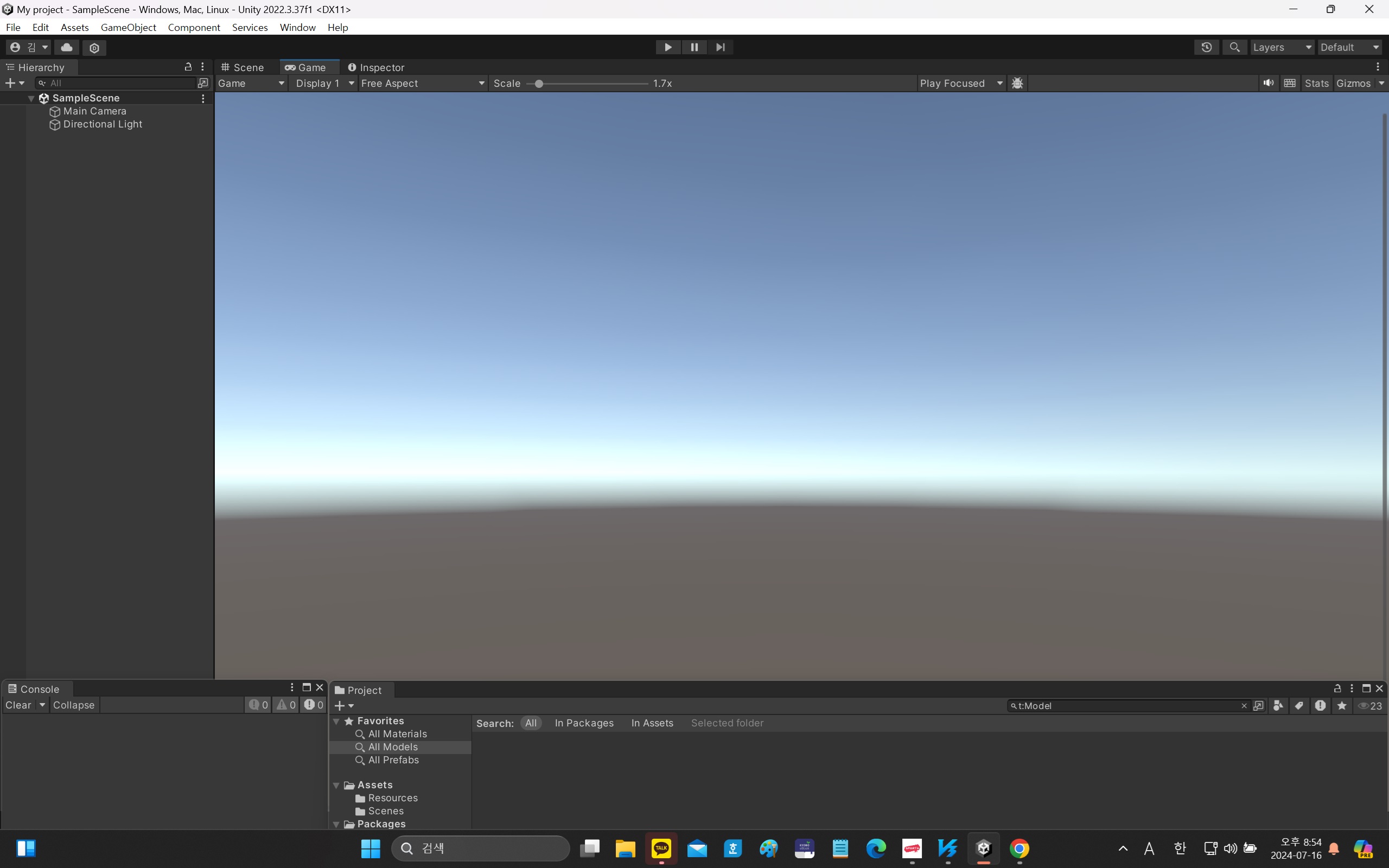Open the Layers dropdown

tap(1282, 47)
